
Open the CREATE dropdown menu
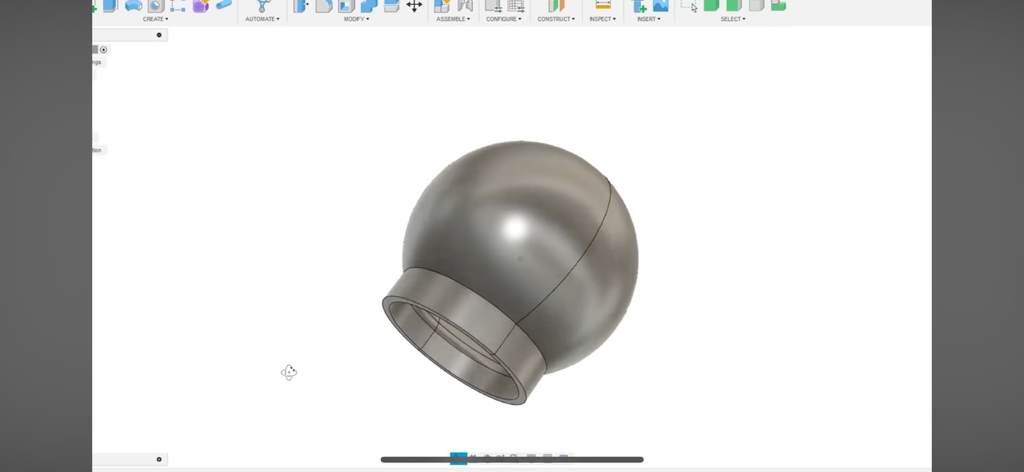[155, 19]
